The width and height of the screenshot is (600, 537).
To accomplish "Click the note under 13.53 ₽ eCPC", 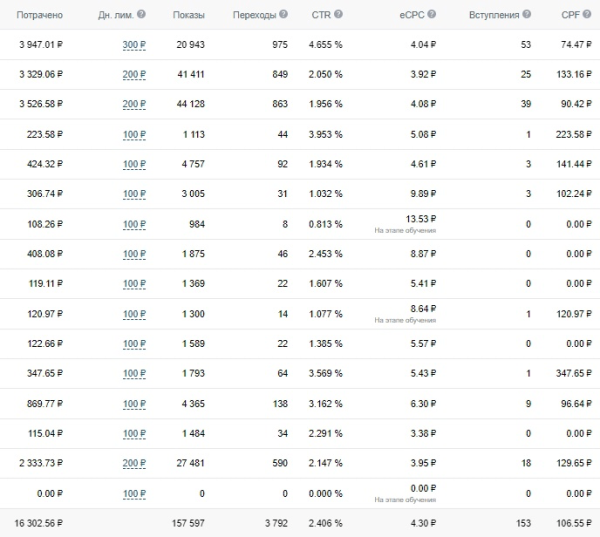I will (405, 230).
